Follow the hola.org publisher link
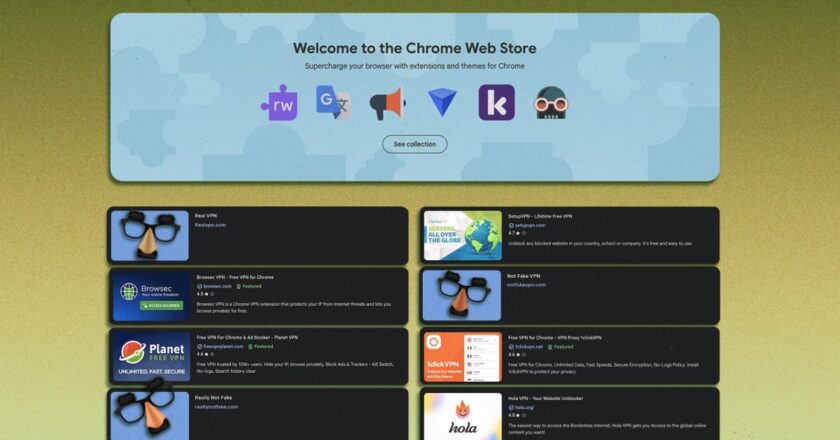 pyautogui.click(x=523, y=407)
